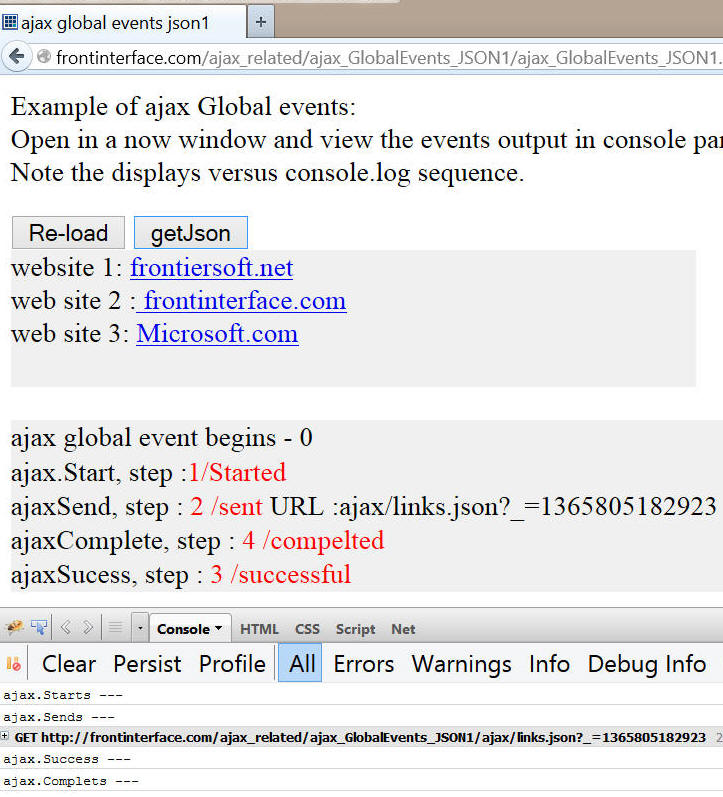
Task: Open the frontiersoft.net link
Action: [211, 268]
